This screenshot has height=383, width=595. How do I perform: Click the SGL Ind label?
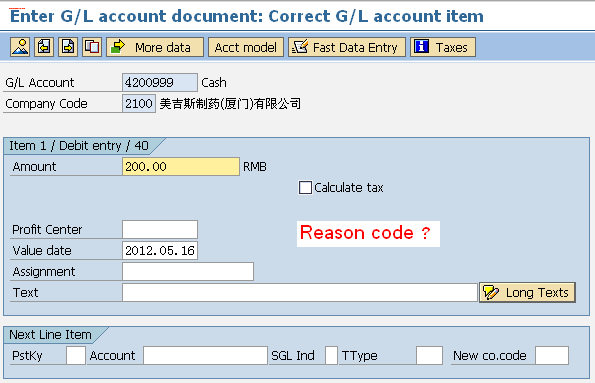tap(293, 355)
